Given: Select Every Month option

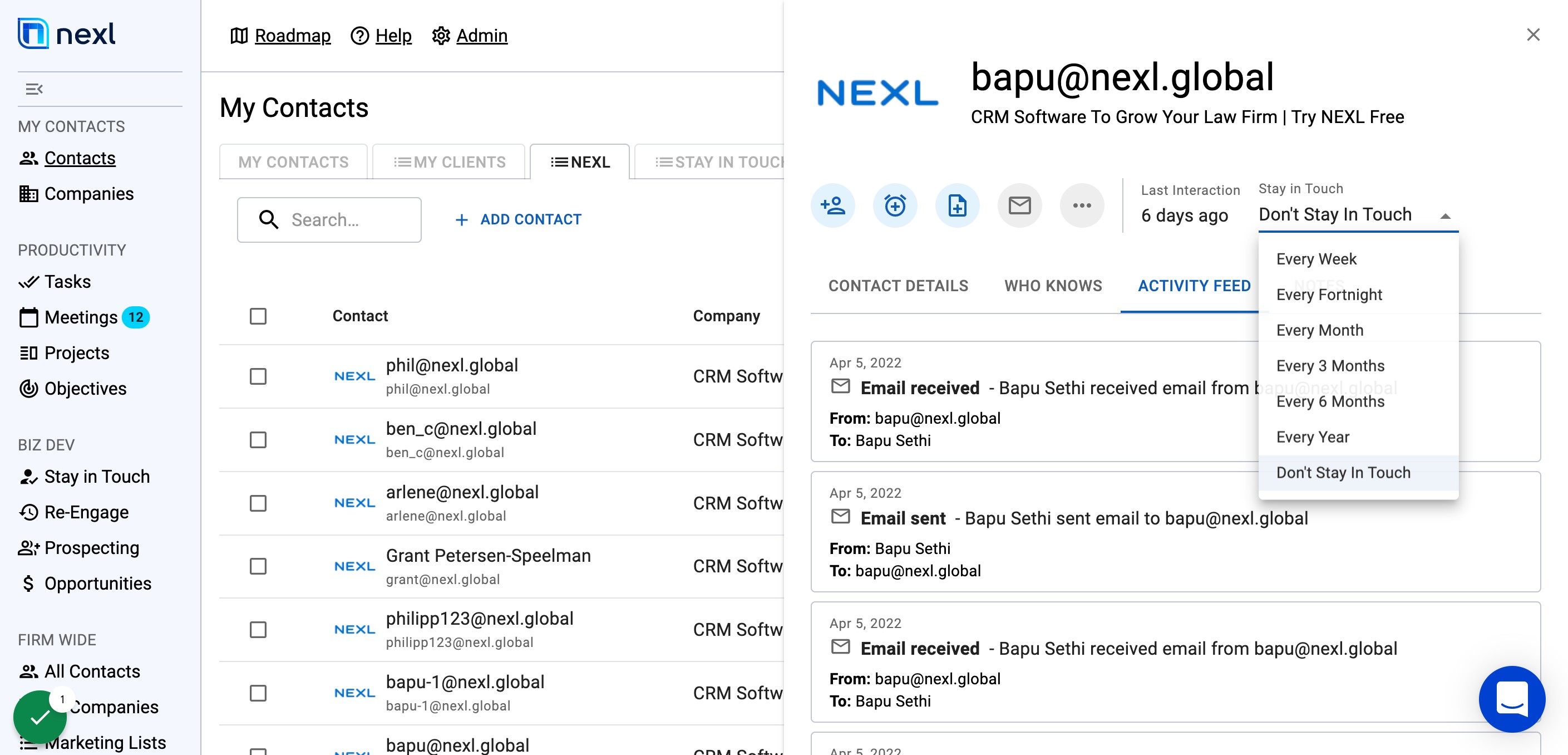Looking at the screenshot, I should [1358, 330].
